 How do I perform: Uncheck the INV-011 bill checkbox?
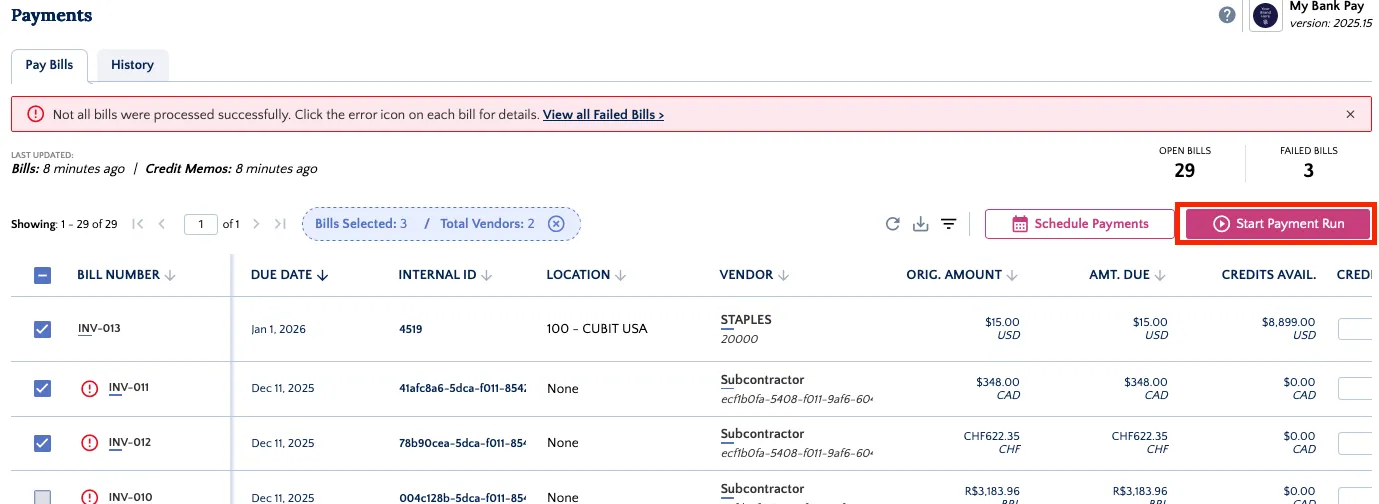pyautogui.click(x=42, y=388)
